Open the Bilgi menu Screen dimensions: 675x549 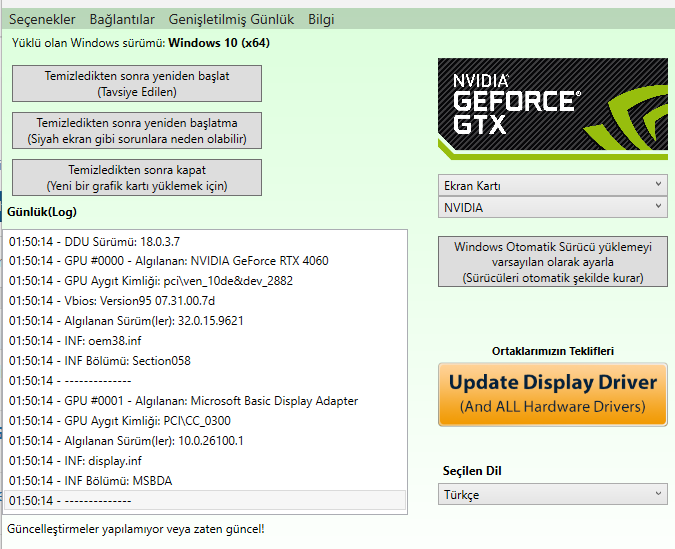(321, 19)
